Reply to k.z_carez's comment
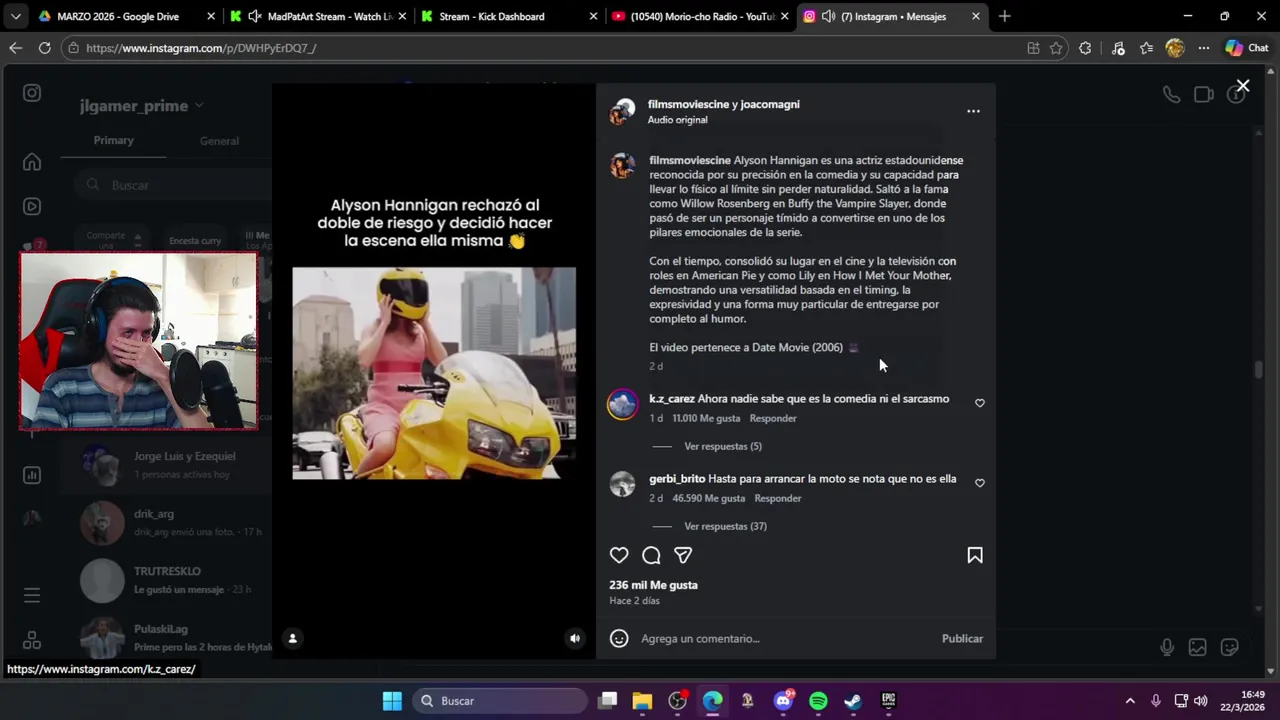The width and height of the screenshot is (1280, 720). 773,418
